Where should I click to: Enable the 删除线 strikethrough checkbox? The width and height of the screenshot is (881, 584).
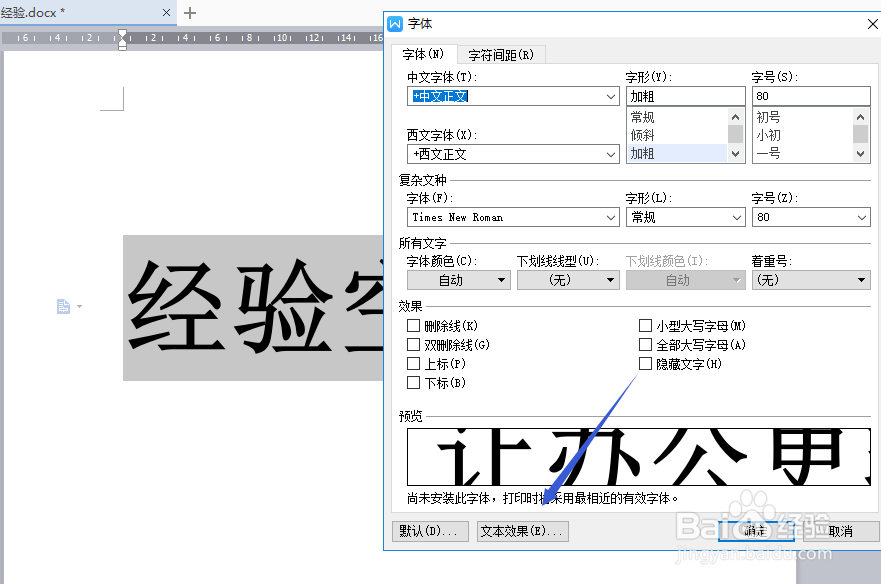point(414,325)
